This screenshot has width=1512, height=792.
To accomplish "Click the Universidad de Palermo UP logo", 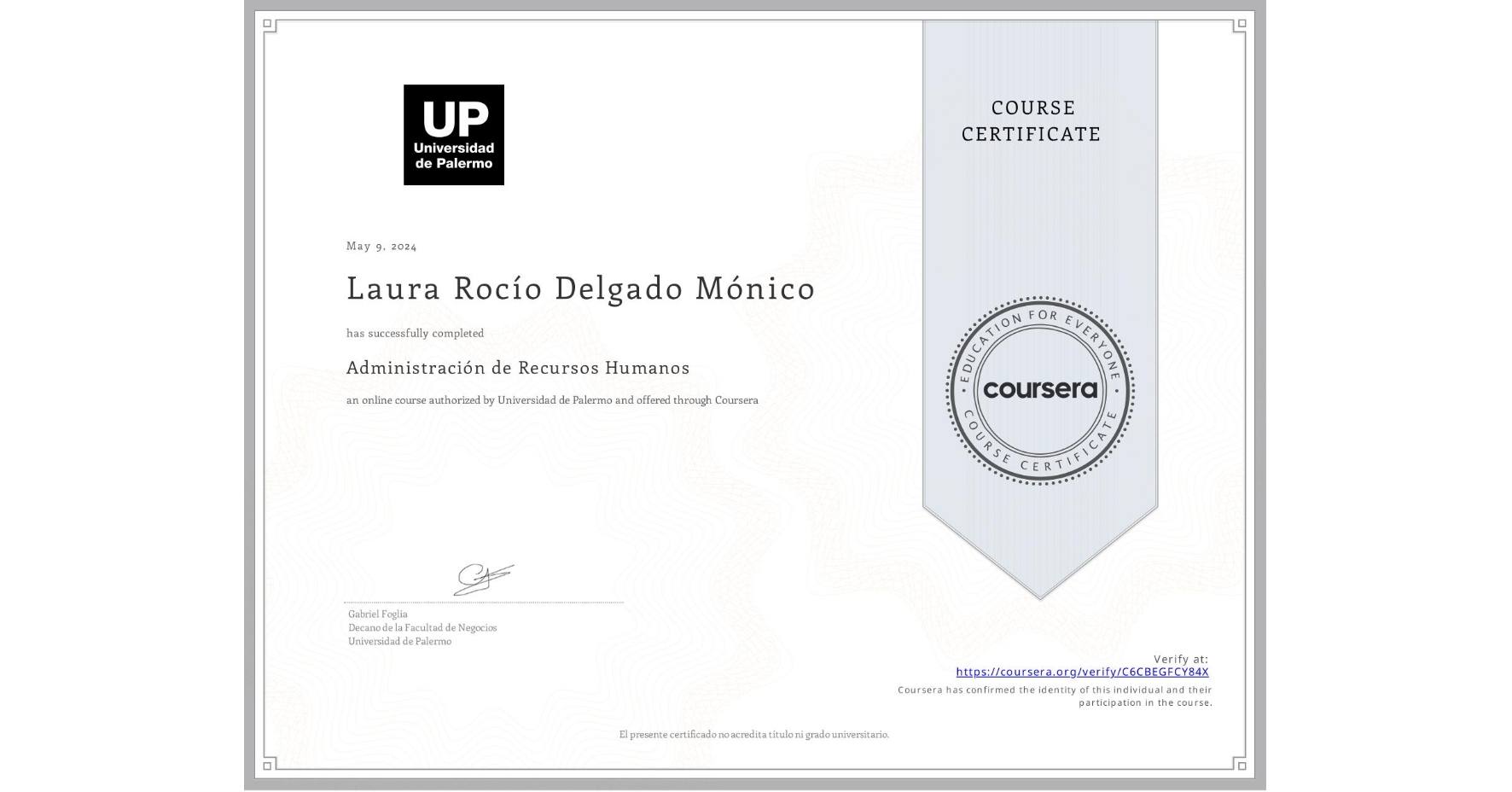I will [454, 135].
